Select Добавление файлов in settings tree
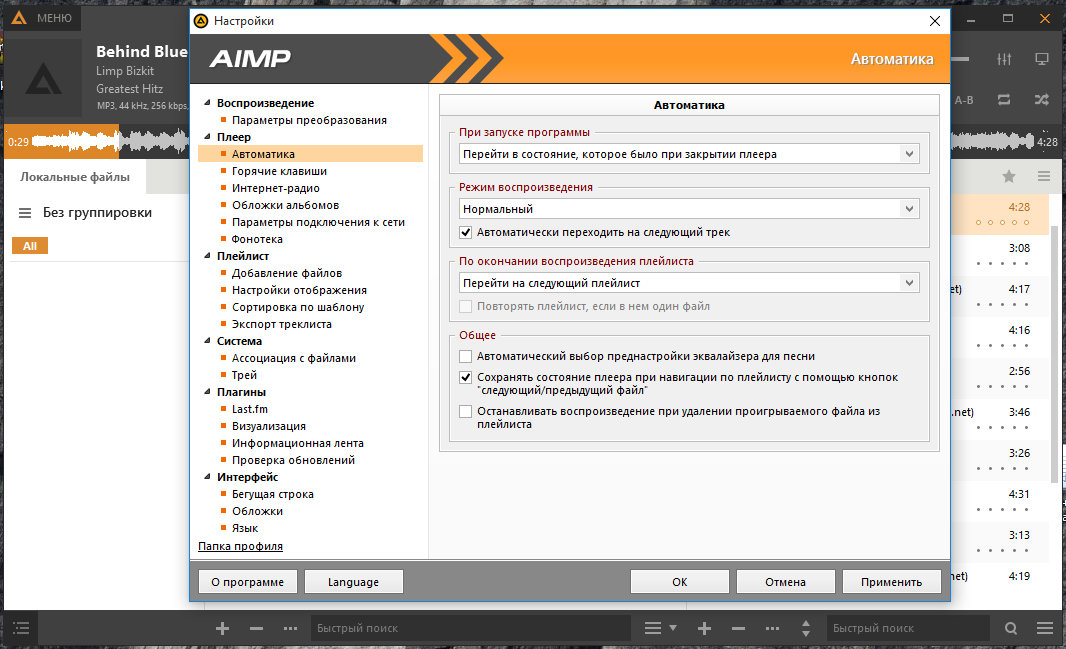 [x=287, y=273]
